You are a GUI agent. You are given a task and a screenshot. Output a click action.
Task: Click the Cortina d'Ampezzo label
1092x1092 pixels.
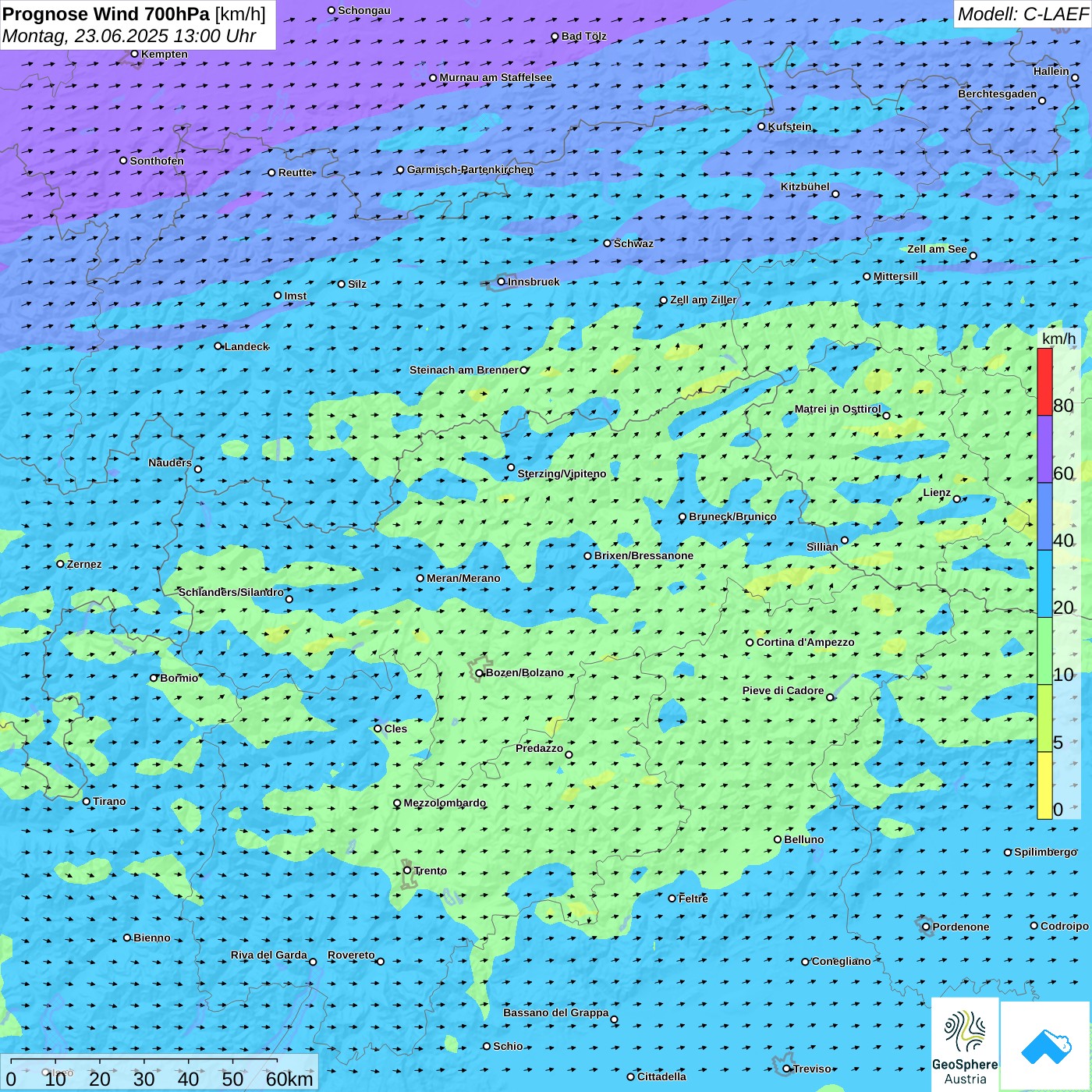pos(805,642)
